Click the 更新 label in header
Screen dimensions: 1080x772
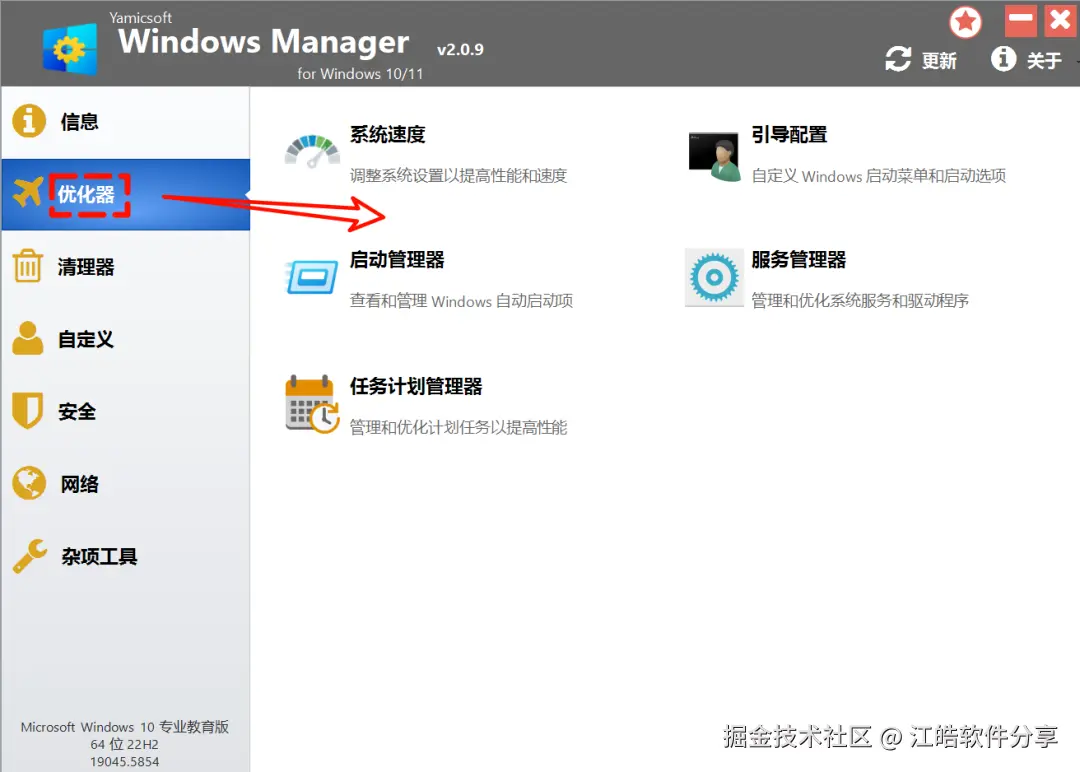tap(939, 61)
